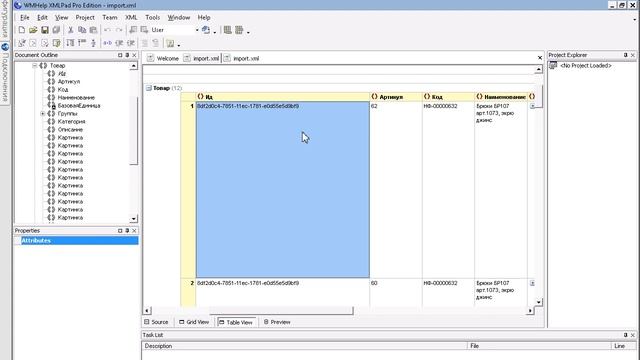The image size is (640, 360).
Task: Collapse the Товар node in outline tree
Action: pos(35,65)
